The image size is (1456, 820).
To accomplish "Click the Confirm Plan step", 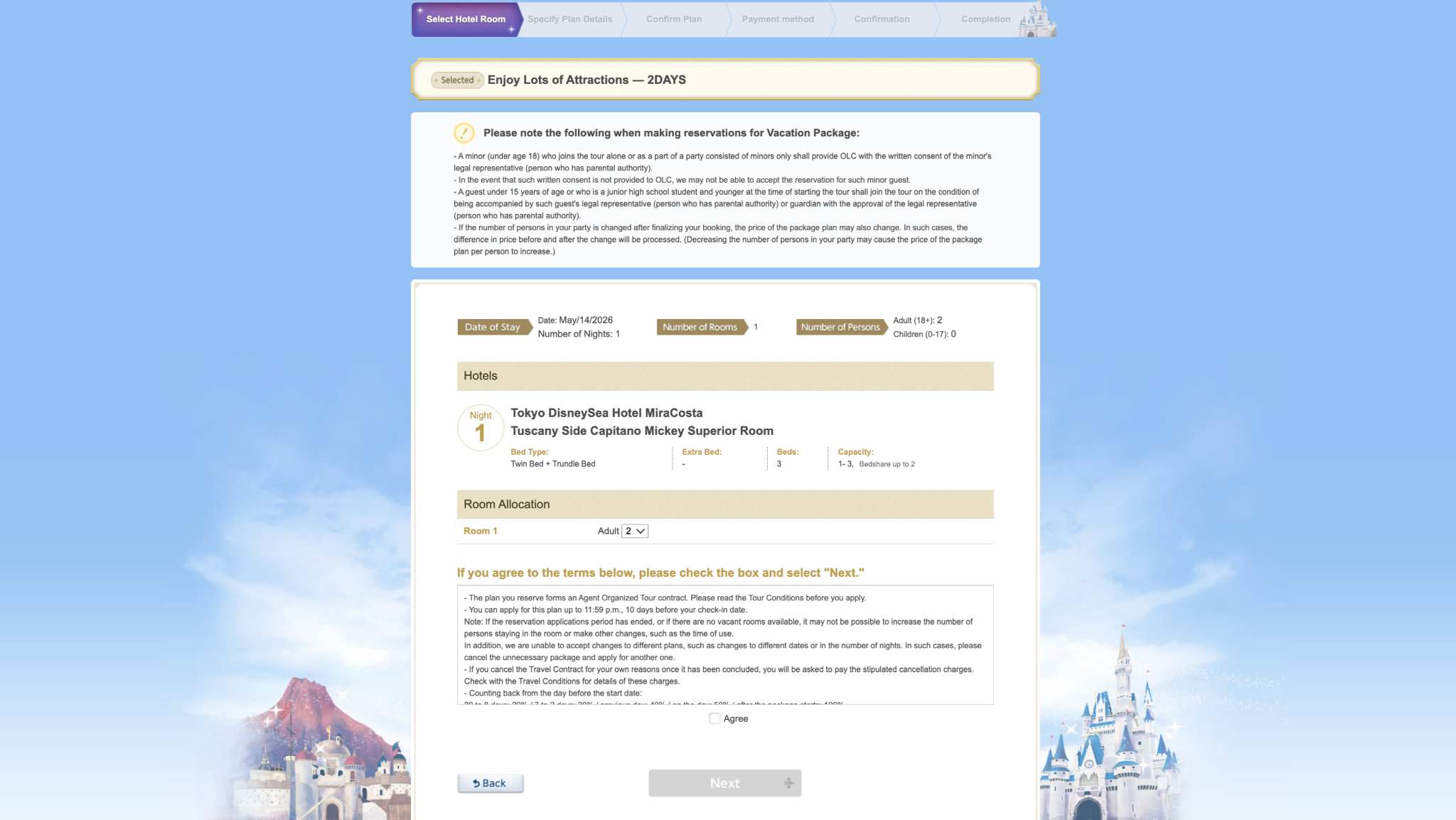I will coord(673,19).
